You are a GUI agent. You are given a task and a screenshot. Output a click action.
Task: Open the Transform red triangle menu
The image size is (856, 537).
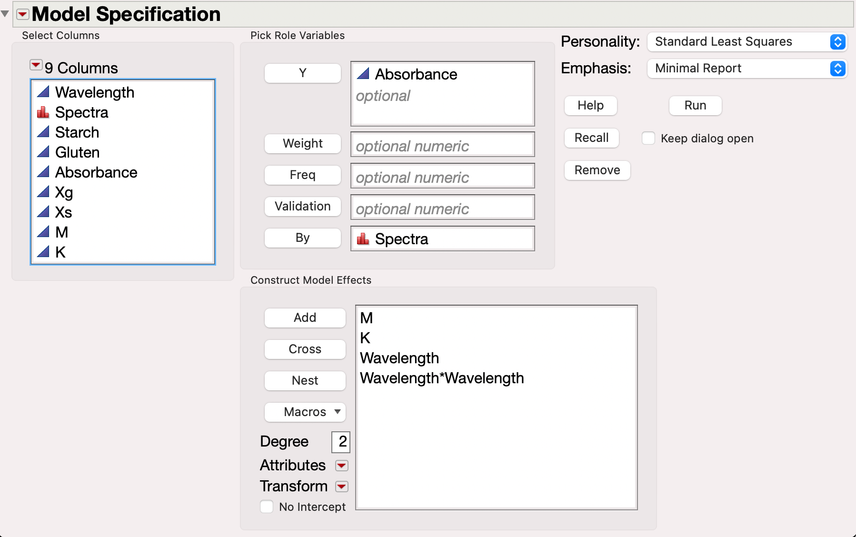342,487
